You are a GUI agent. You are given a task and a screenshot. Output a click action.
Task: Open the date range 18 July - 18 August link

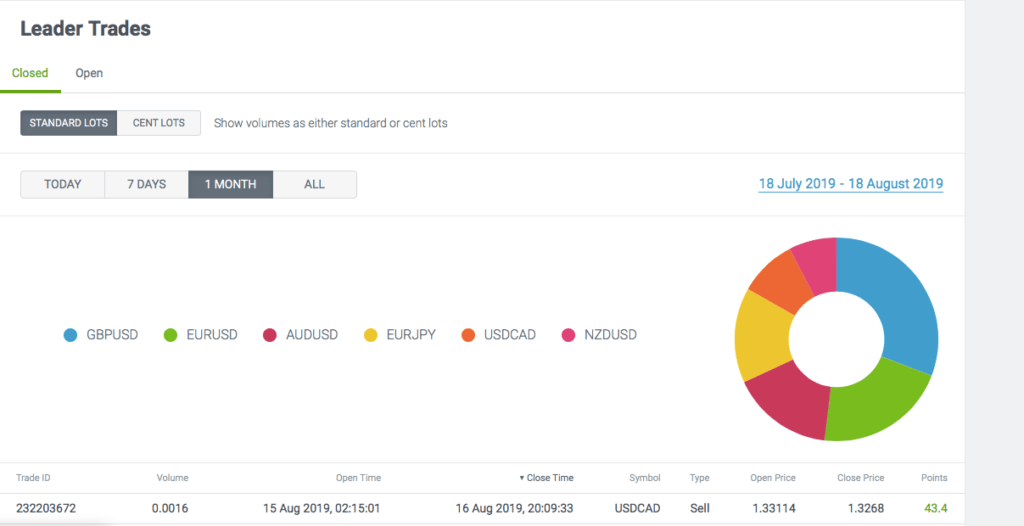pos(850,184)
